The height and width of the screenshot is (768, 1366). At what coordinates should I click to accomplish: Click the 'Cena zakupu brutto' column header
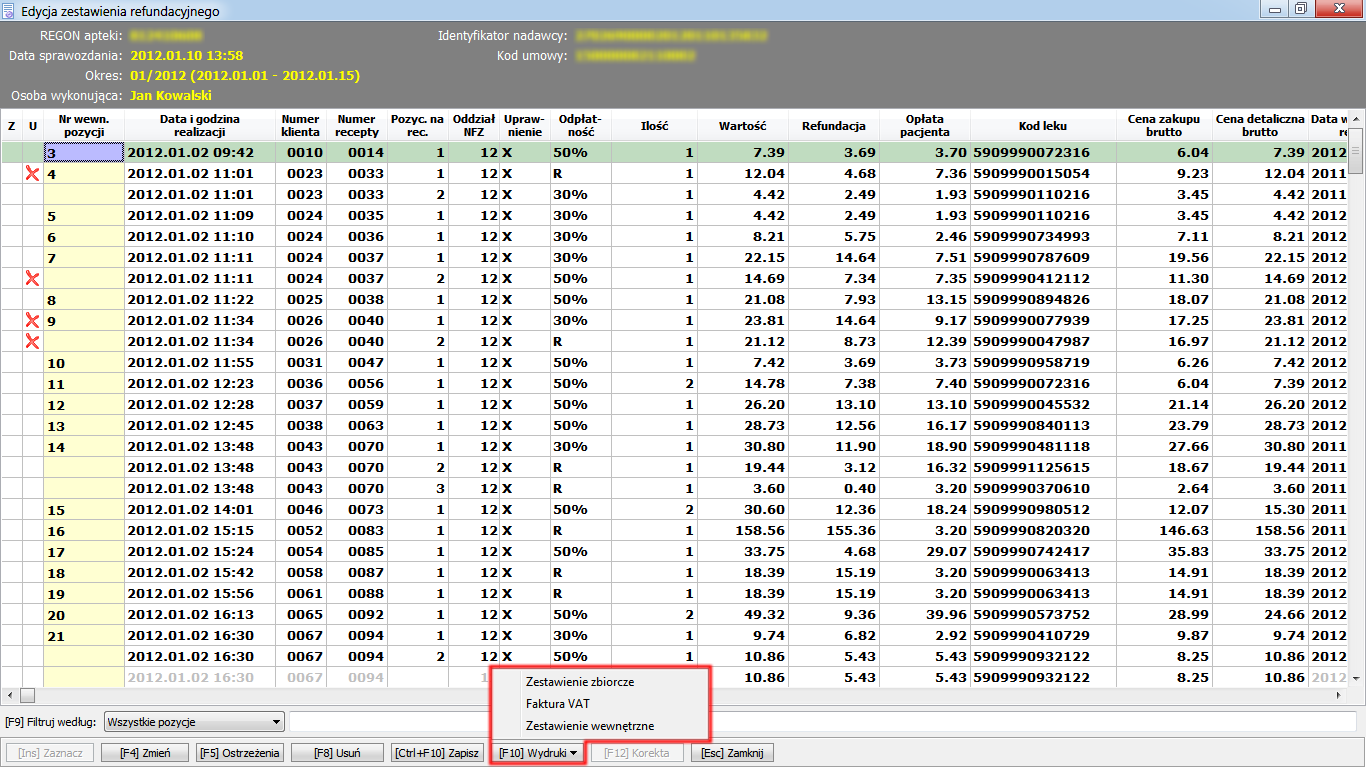pos(1164,125)
